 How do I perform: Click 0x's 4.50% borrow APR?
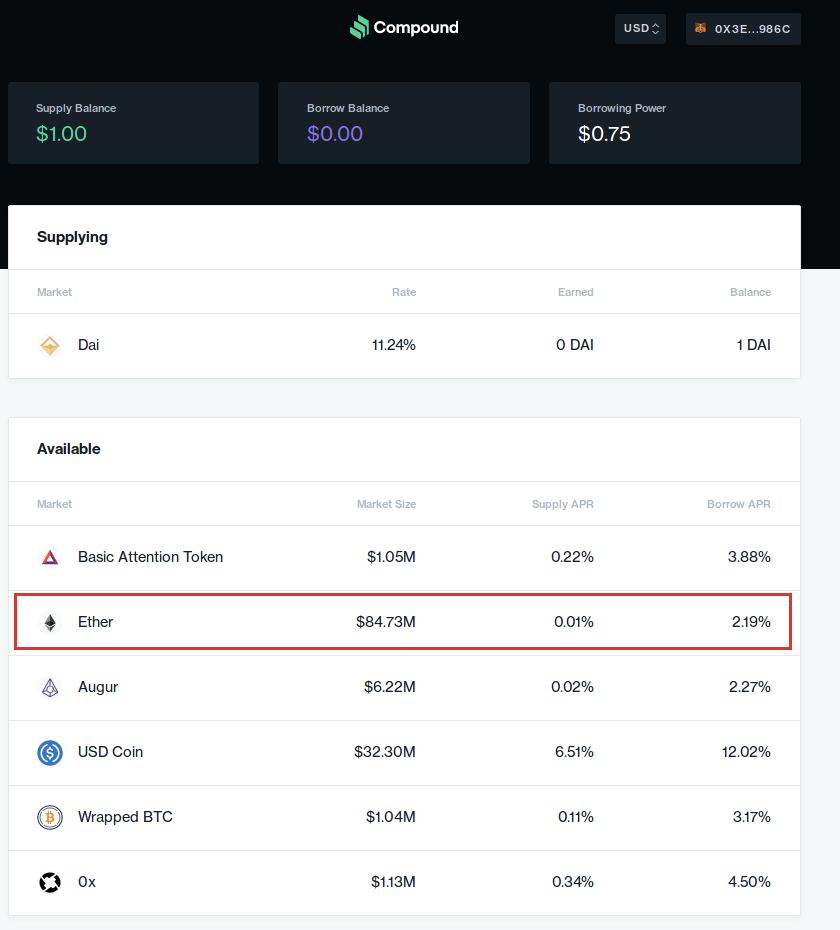point(749,882)
